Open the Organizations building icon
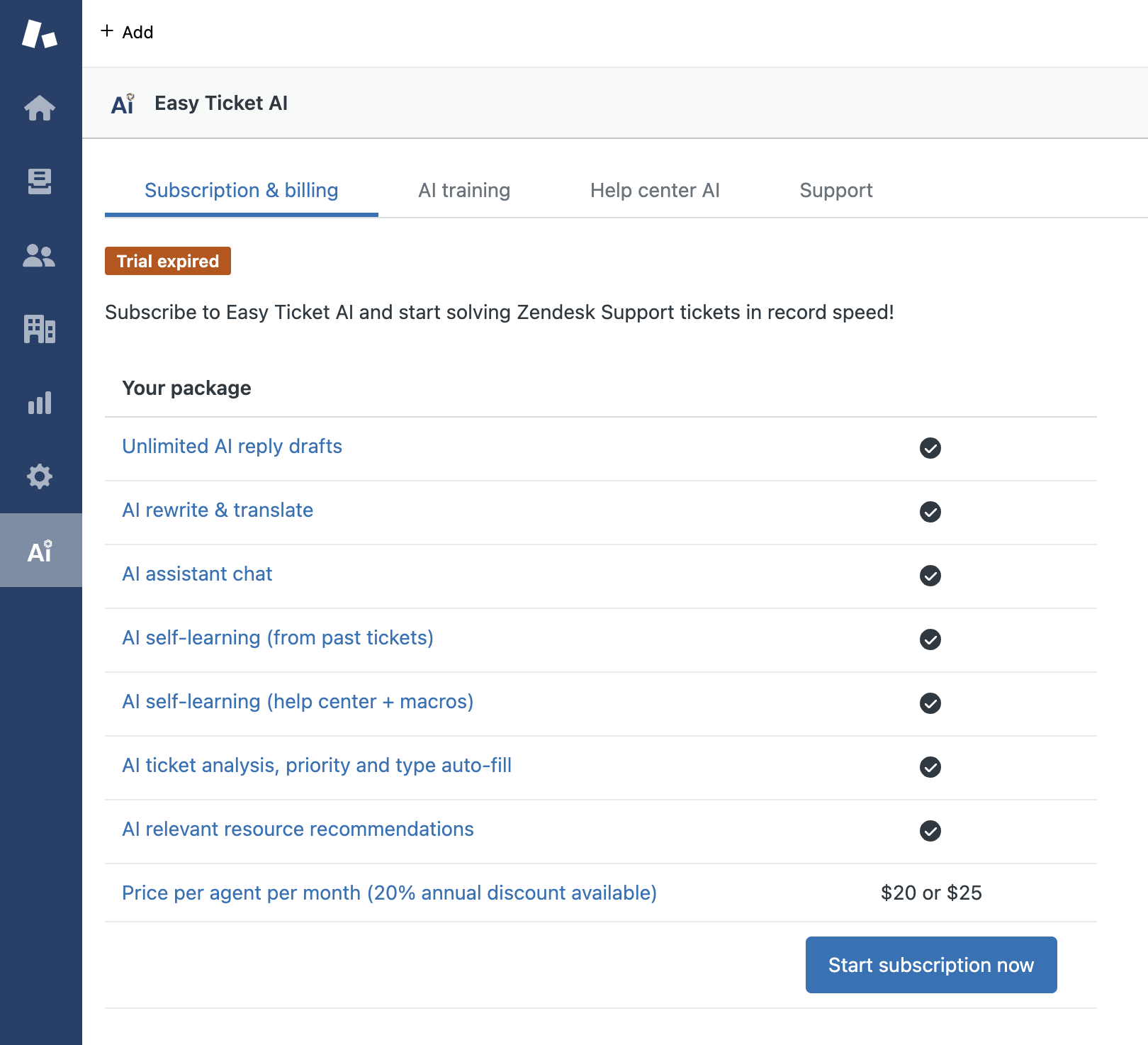 click(40, 329)
